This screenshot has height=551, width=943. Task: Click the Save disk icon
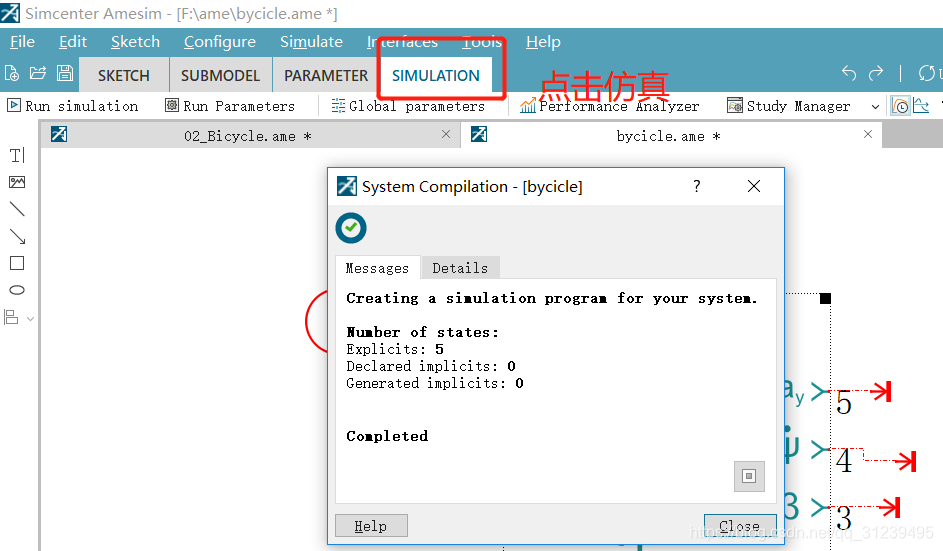(65, 73)
